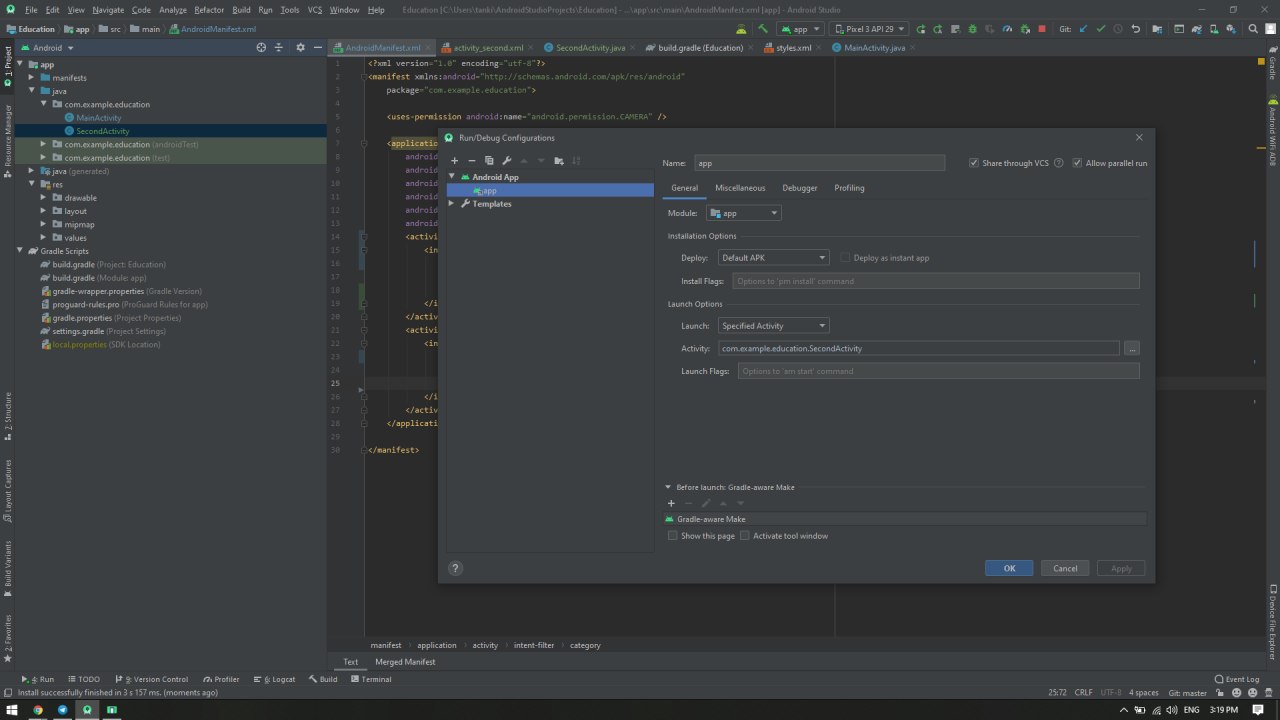Edit templates using wrench icon in dialog
The image size is (1280, 720).
[507, 161]
